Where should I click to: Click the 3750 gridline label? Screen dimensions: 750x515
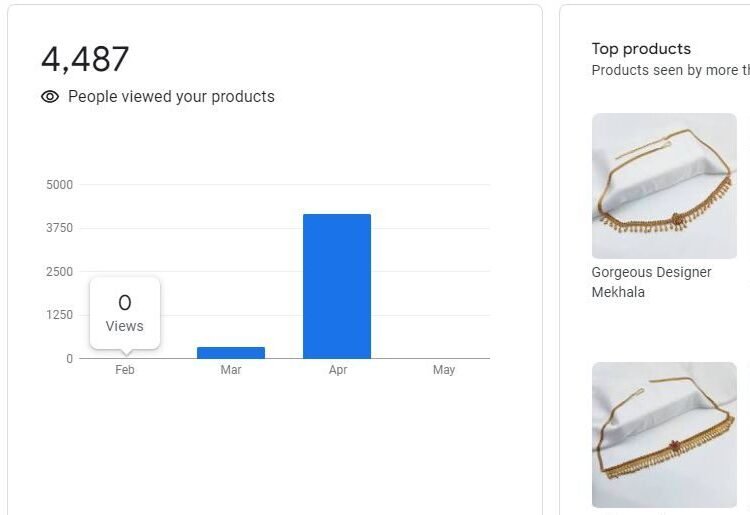60,228
